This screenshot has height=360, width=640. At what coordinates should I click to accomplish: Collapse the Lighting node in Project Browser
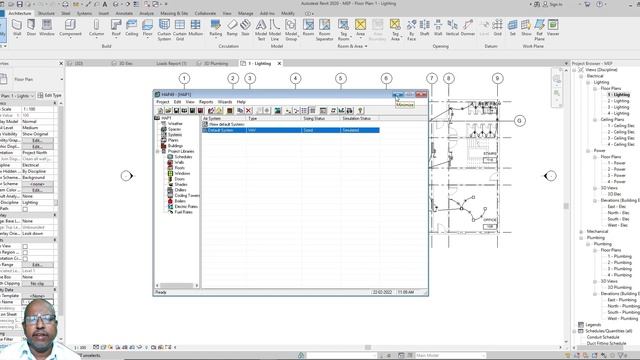(588, 82)
